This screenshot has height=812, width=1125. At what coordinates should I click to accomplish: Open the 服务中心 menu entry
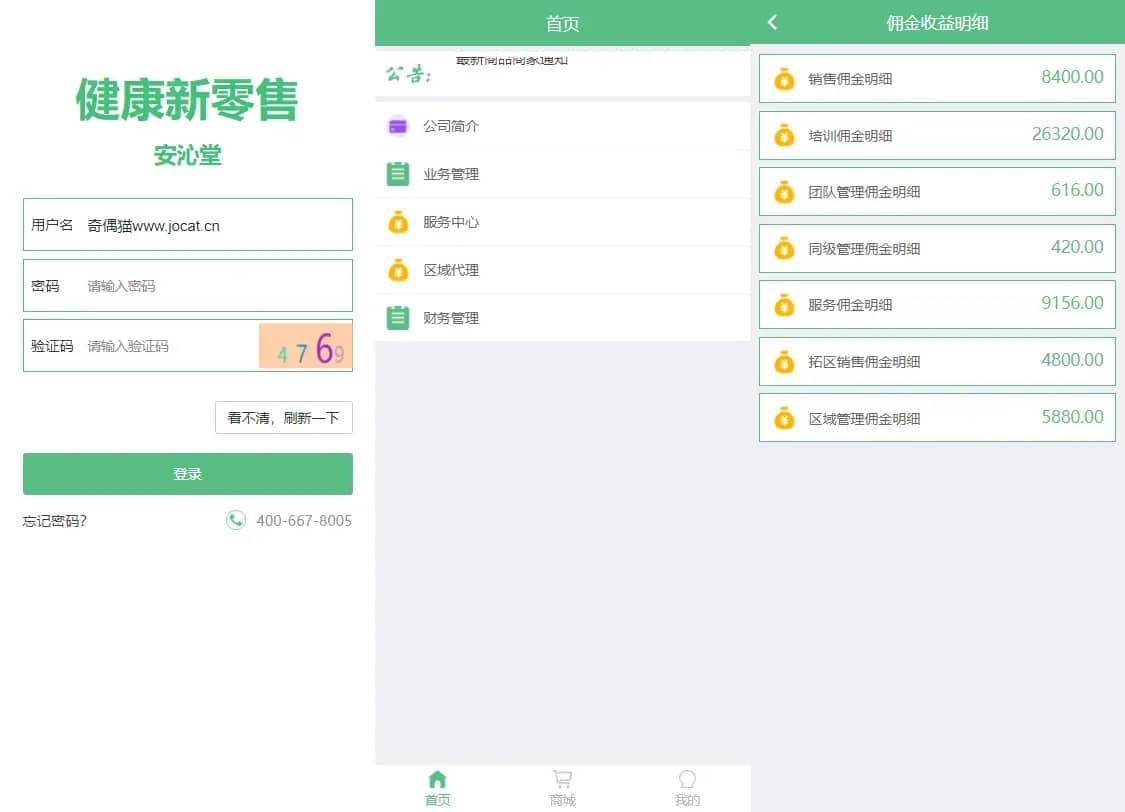(x=562, y=222)
